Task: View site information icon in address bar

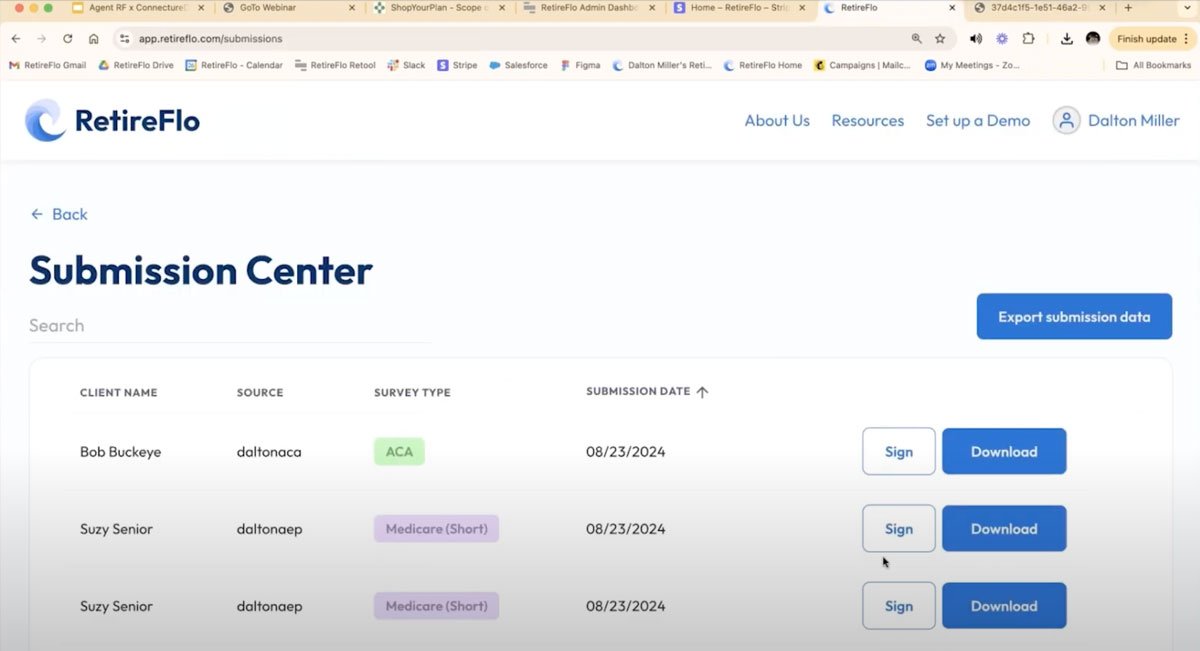Action: tap(124, 39)
